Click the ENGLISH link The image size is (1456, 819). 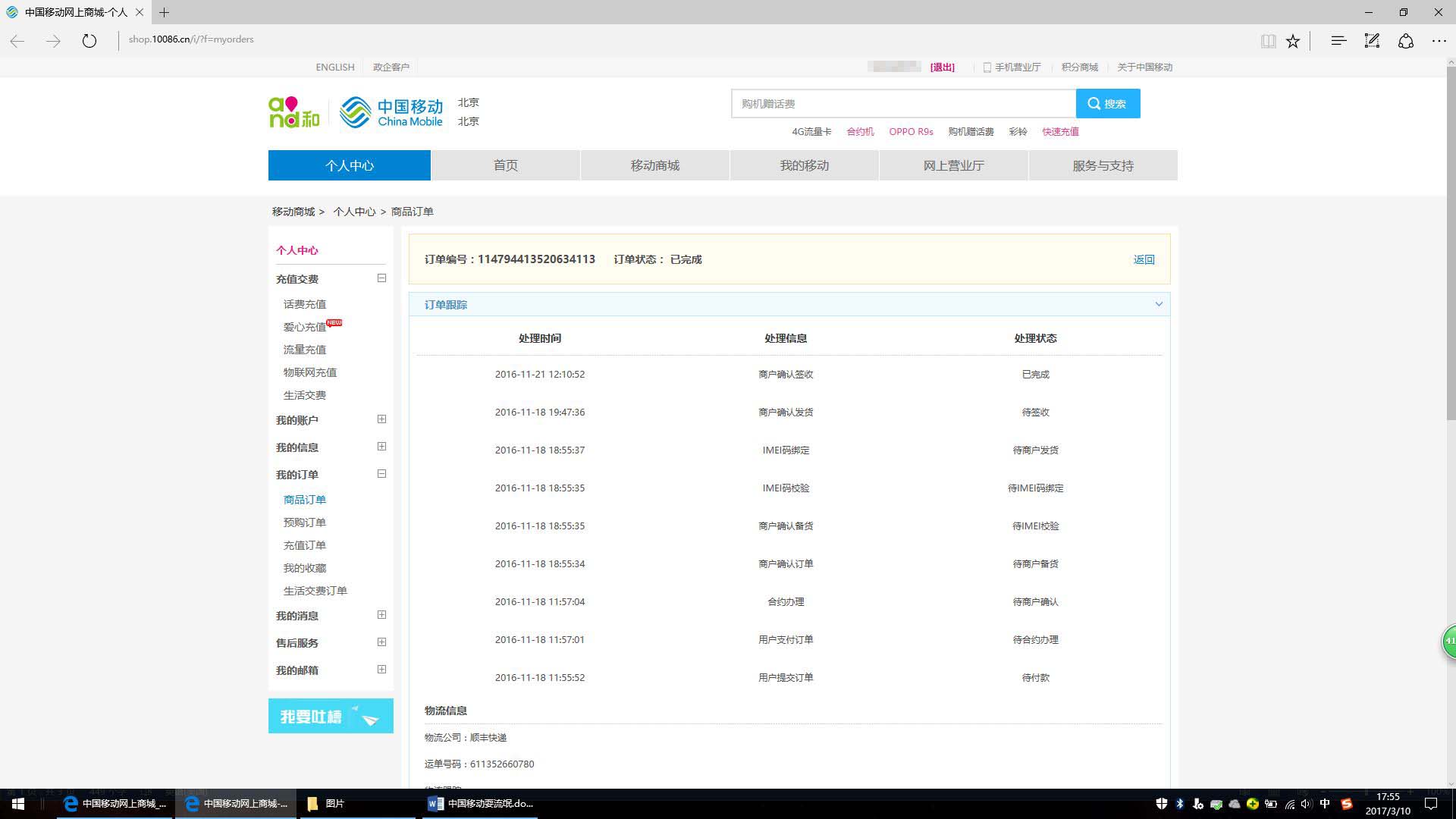[335, 67]
